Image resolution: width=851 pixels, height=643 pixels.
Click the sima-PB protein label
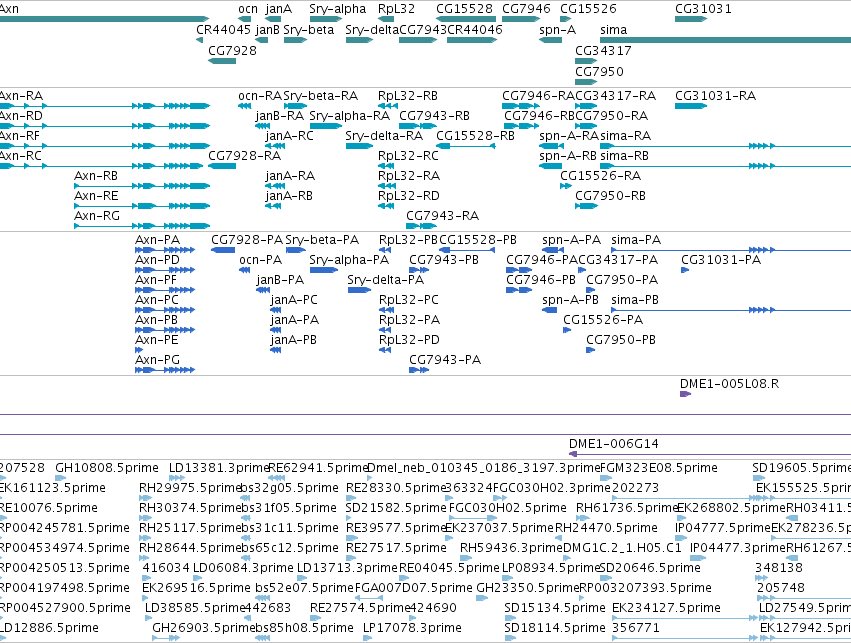635,300
